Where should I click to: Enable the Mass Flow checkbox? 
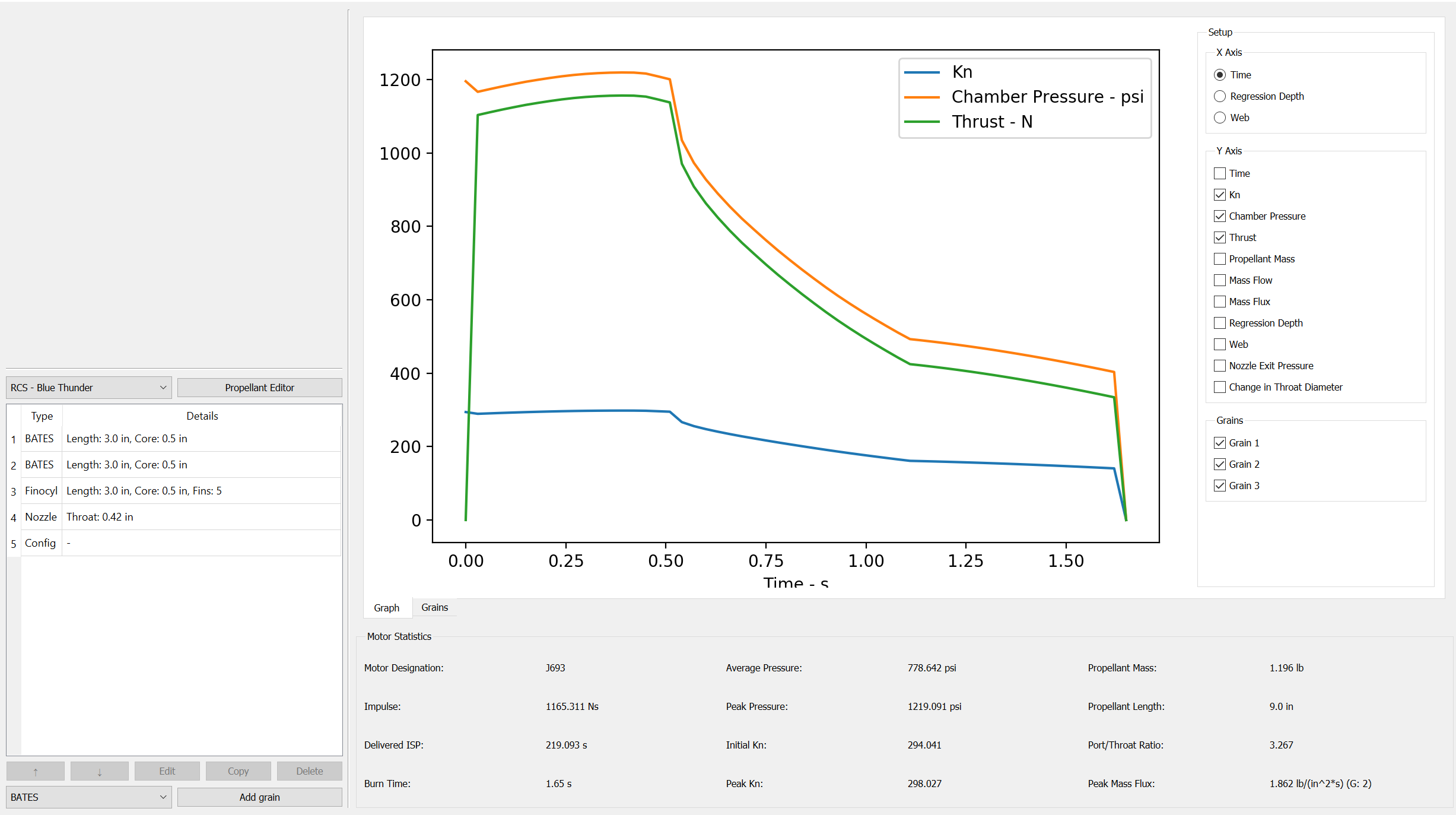[1220, 280]
